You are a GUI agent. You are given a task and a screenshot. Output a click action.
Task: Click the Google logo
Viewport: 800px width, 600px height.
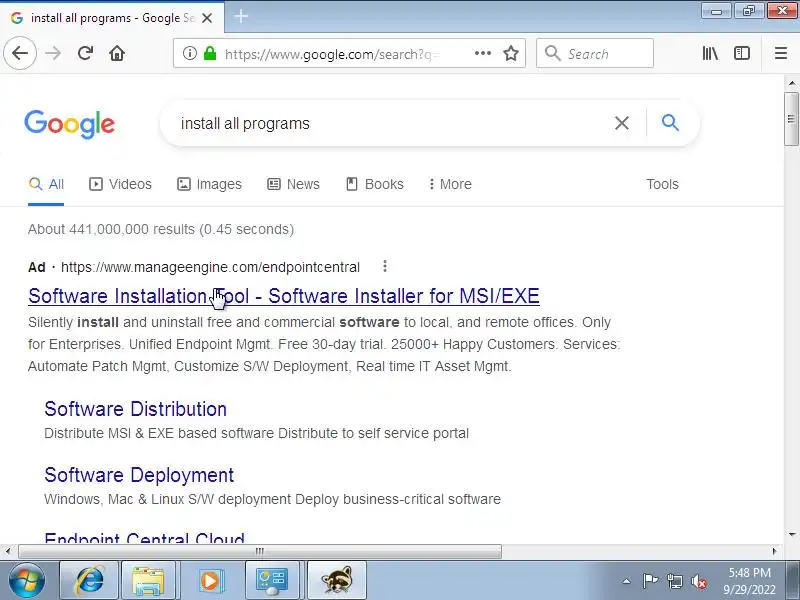pos(70,124)
